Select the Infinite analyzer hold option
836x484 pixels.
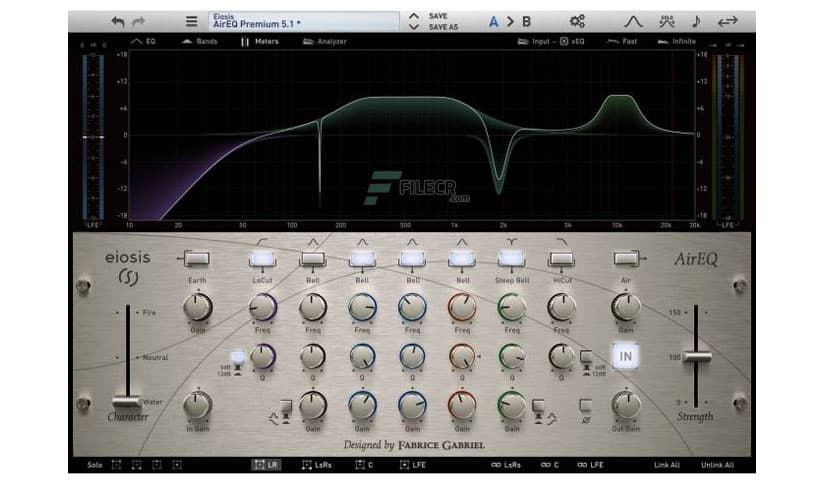click(x=677, y=41)
